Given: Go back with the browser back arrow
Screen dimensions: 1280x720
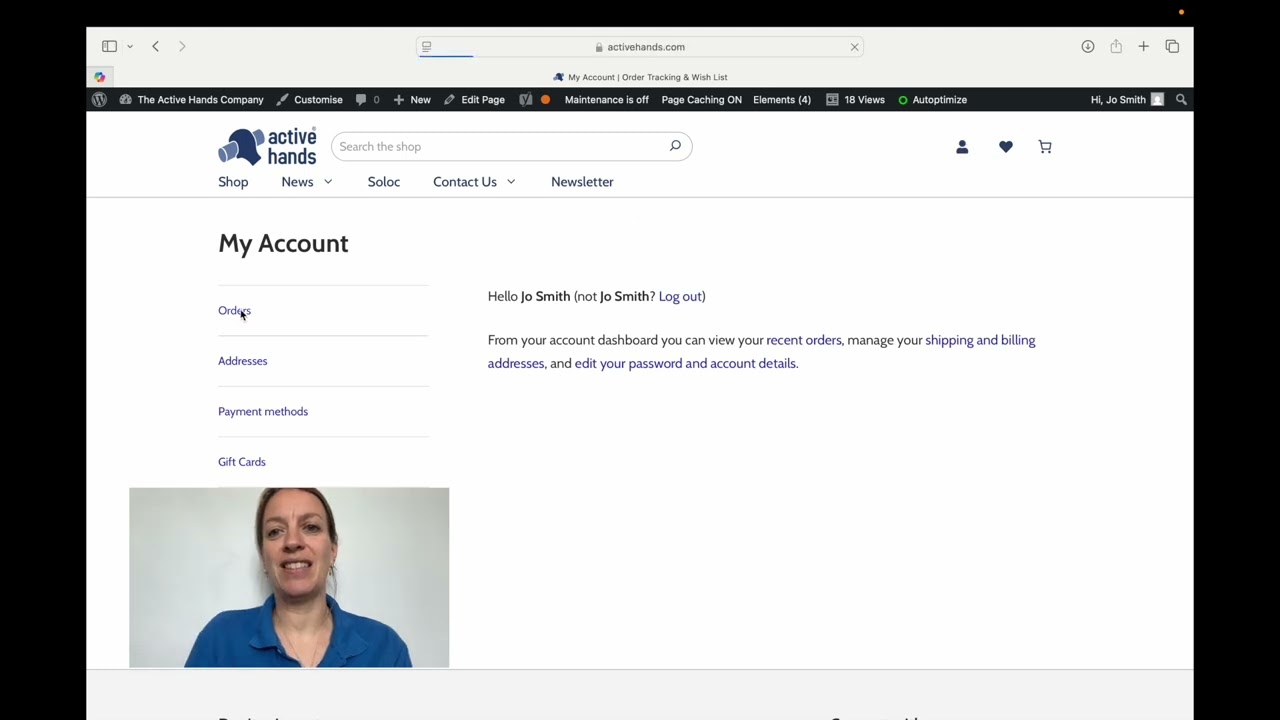Looking at the screenshot, I should coord(156,46).
